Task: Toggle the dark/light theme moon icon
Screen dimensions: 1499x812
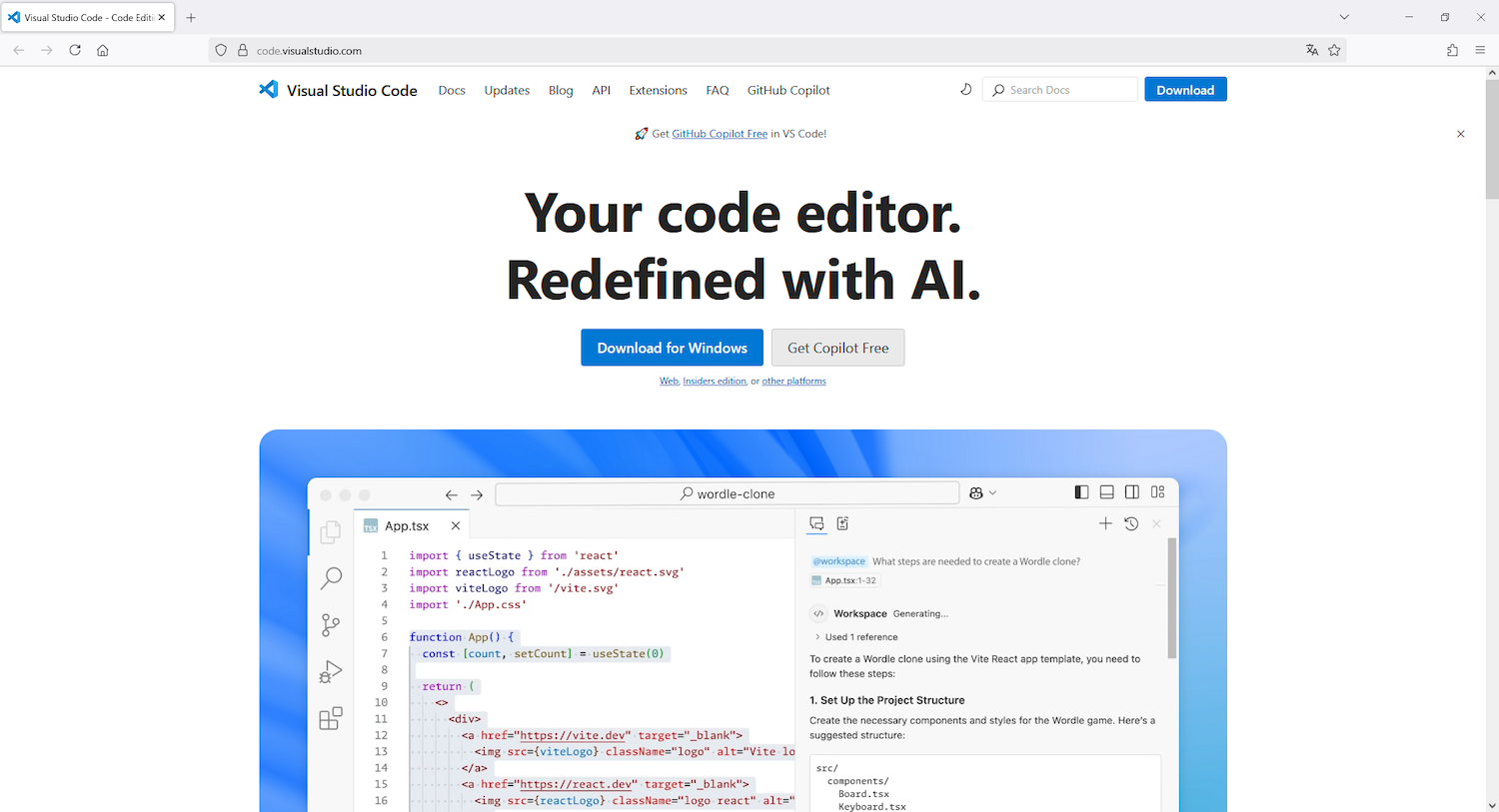Action: (965, 90)
